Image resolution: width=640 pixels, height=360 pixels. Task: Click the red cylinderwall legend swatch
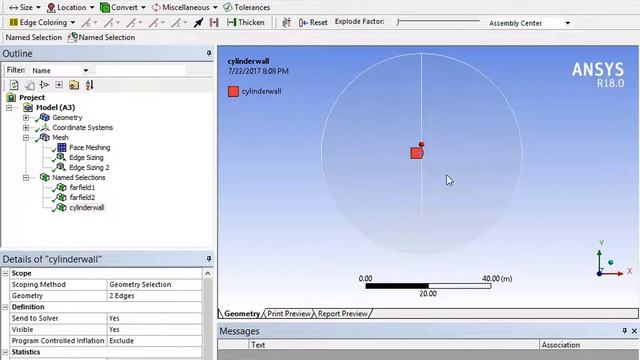click(x=233, y=91)
